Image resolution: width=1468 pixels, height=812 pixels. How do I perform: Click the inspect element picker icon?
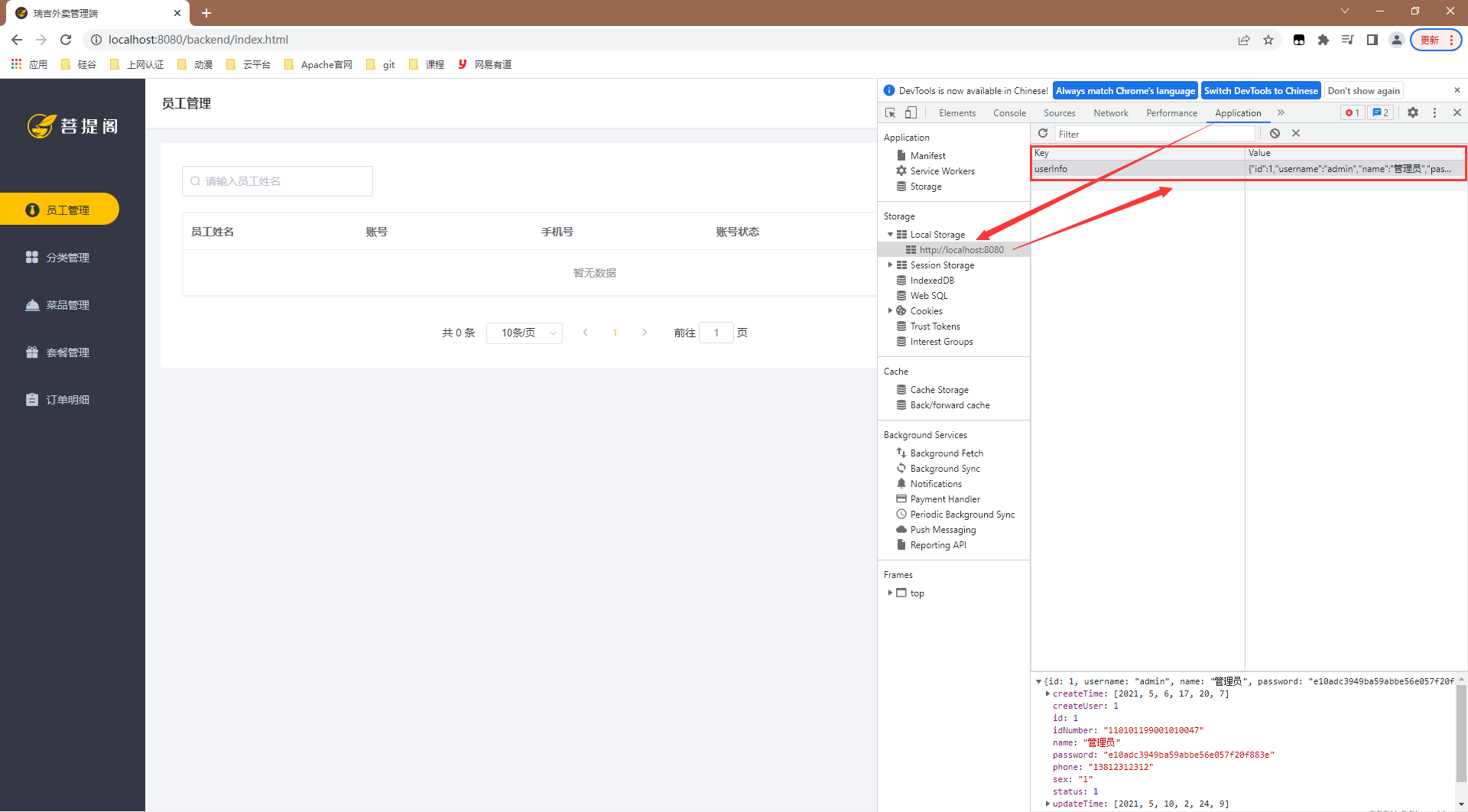click(890, 112)
